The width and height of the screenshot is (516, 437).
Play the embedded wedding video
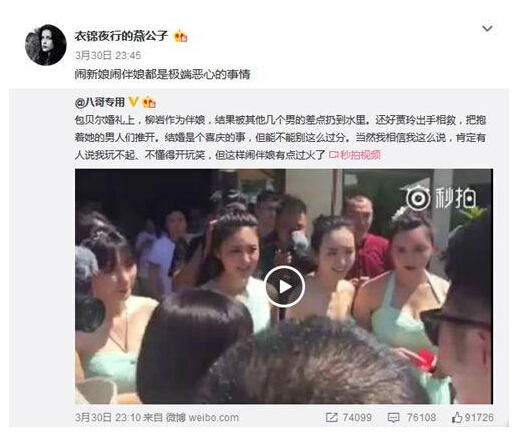click(284, 287)
